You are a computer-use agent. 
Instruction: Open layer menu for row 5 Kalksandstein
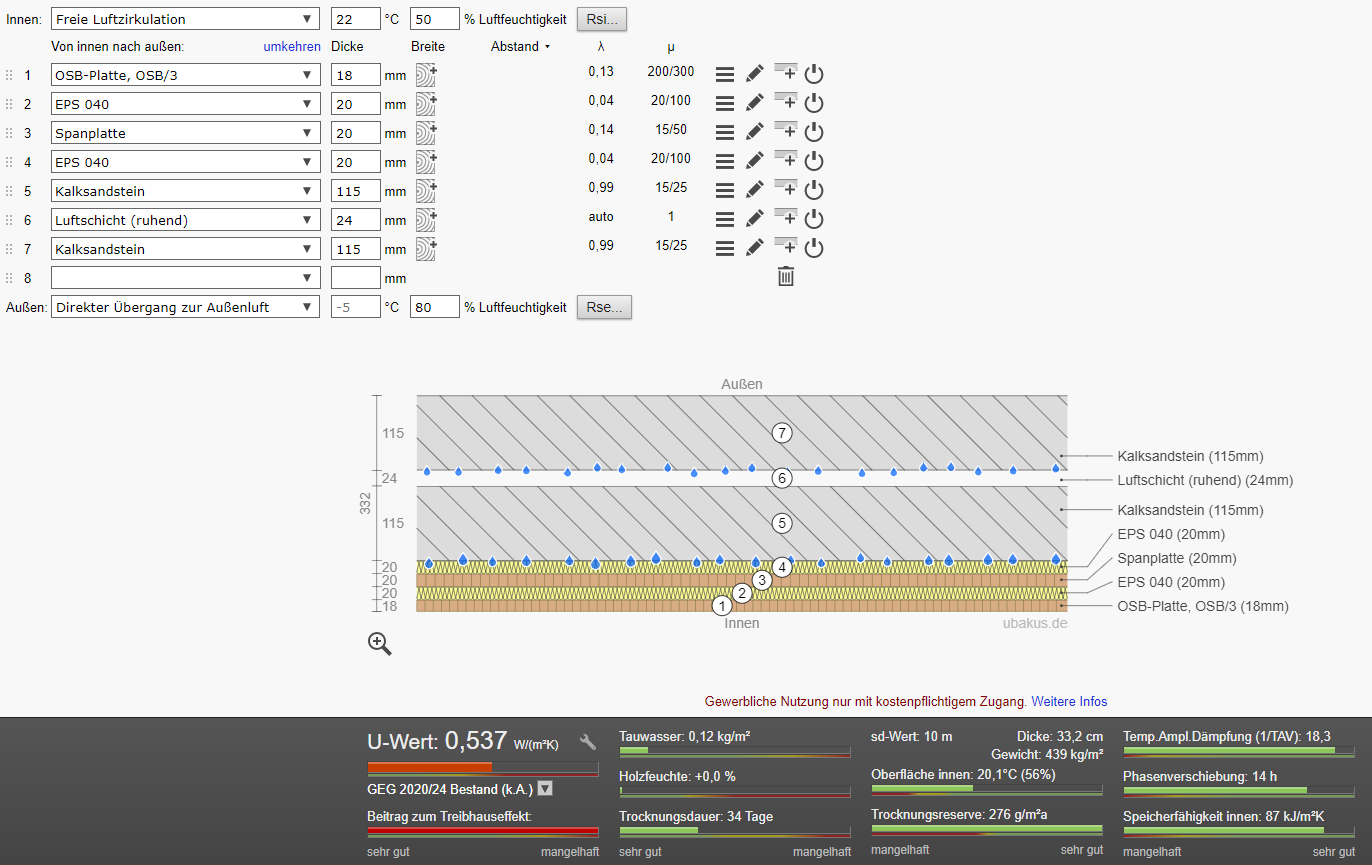click(725, 190)
